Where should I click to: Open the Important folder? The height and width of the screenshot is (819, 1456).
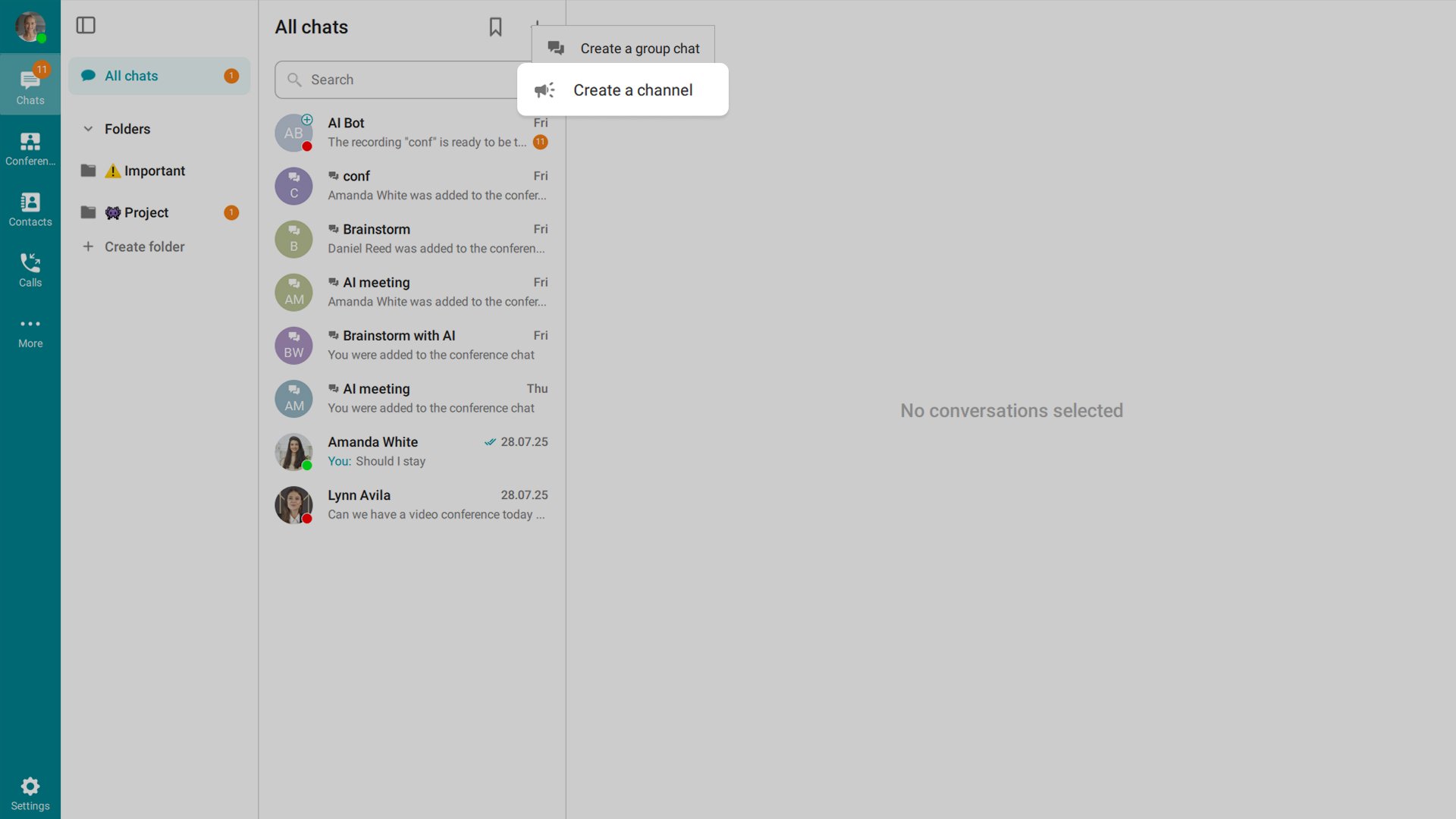pos(154,171)
